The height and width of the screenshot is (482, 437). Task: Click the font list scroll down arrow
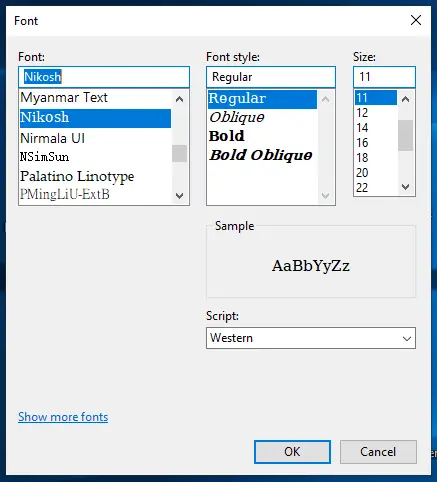[179, 195]
